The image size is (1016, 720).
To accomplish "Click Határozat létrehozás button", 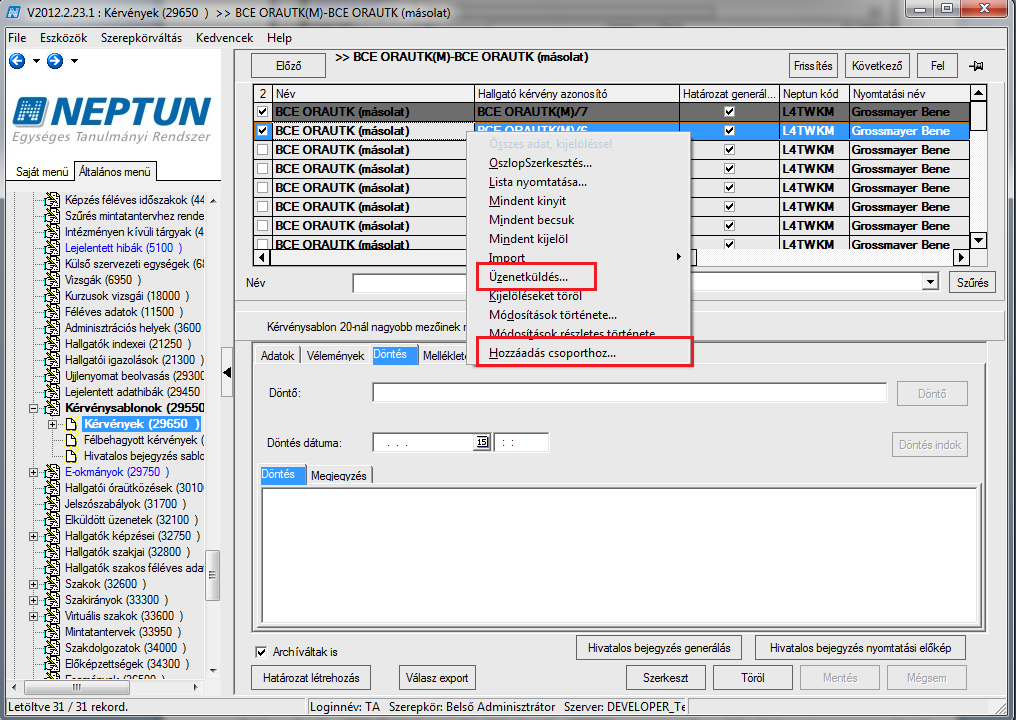I will click(x=311, y=678).
